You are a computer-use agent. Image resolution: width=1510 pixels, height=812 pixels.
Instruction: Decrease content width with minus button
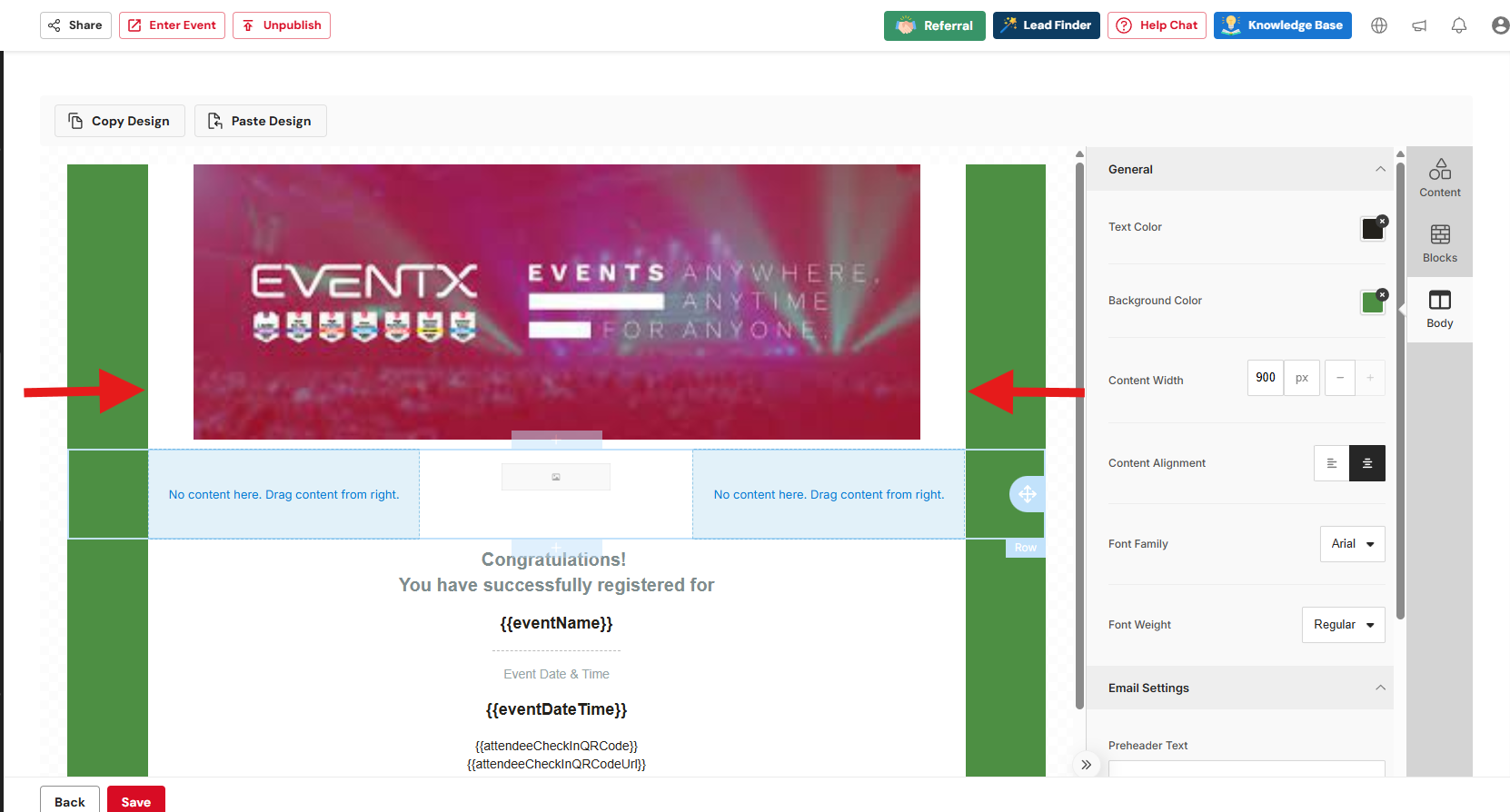(1340, 378)
